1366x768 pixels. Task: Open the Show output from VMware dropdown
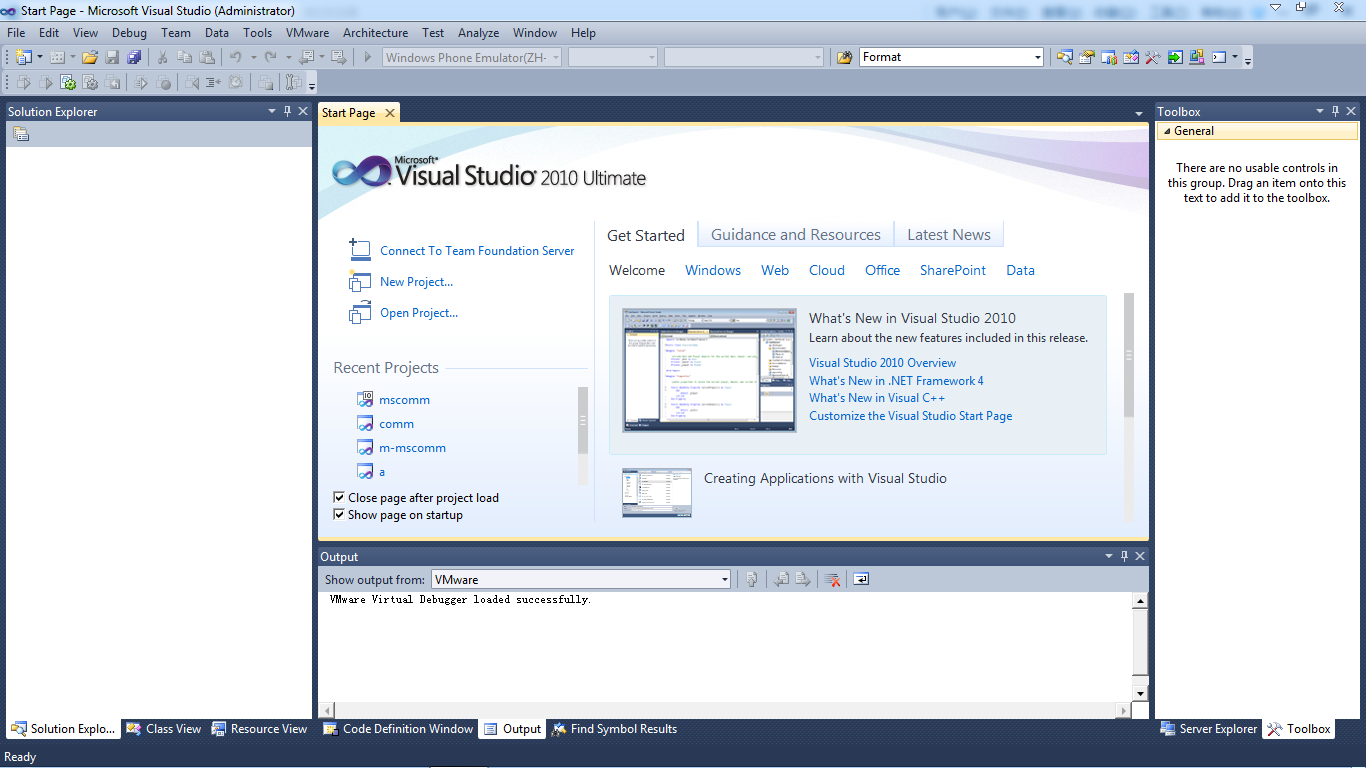click(725, 579)
